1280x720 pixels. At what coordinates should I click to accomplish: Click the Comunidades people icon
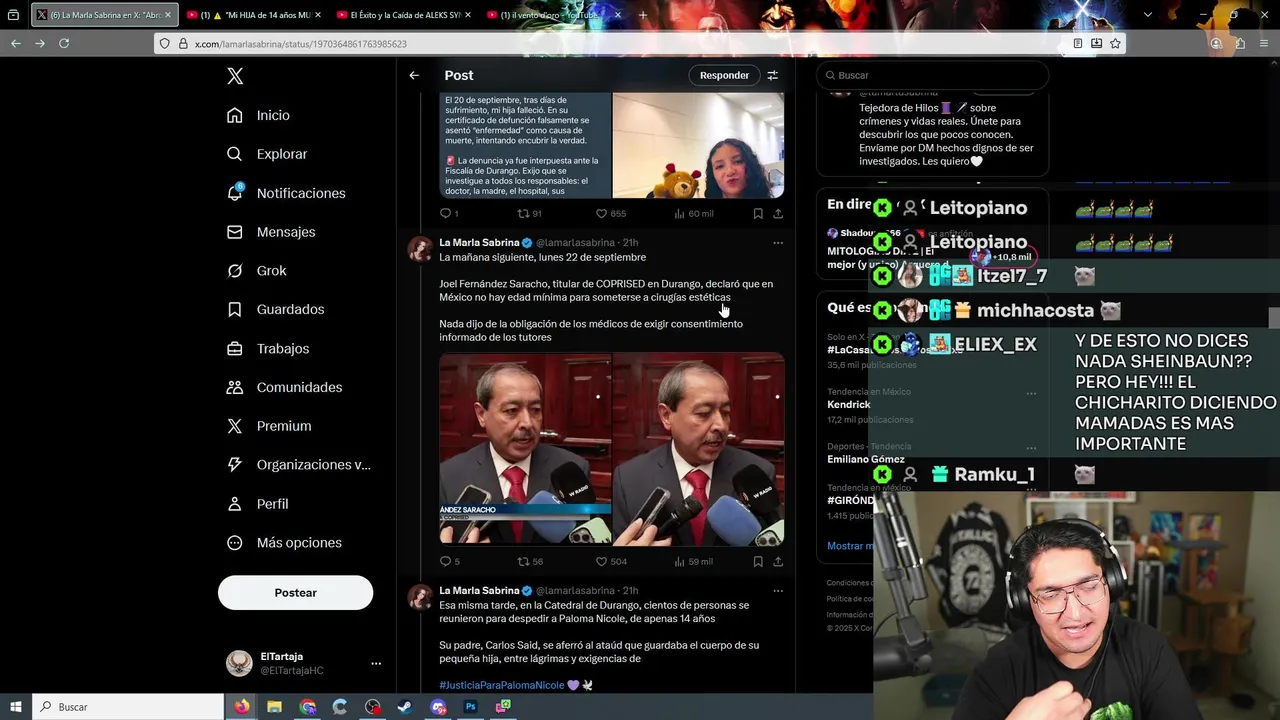(x=235, y=387)
